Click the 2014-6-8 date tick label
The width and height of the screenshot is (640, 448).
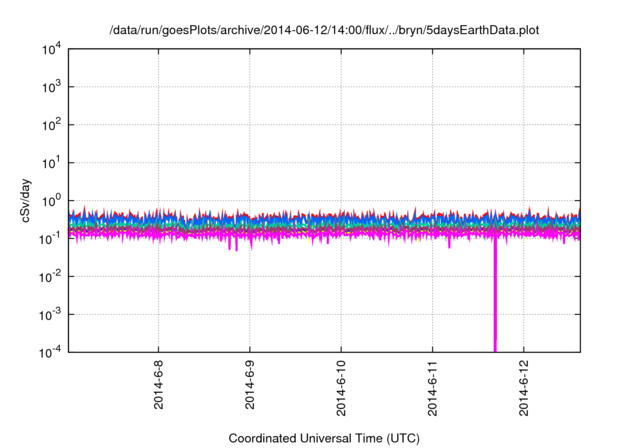point(158,385)
